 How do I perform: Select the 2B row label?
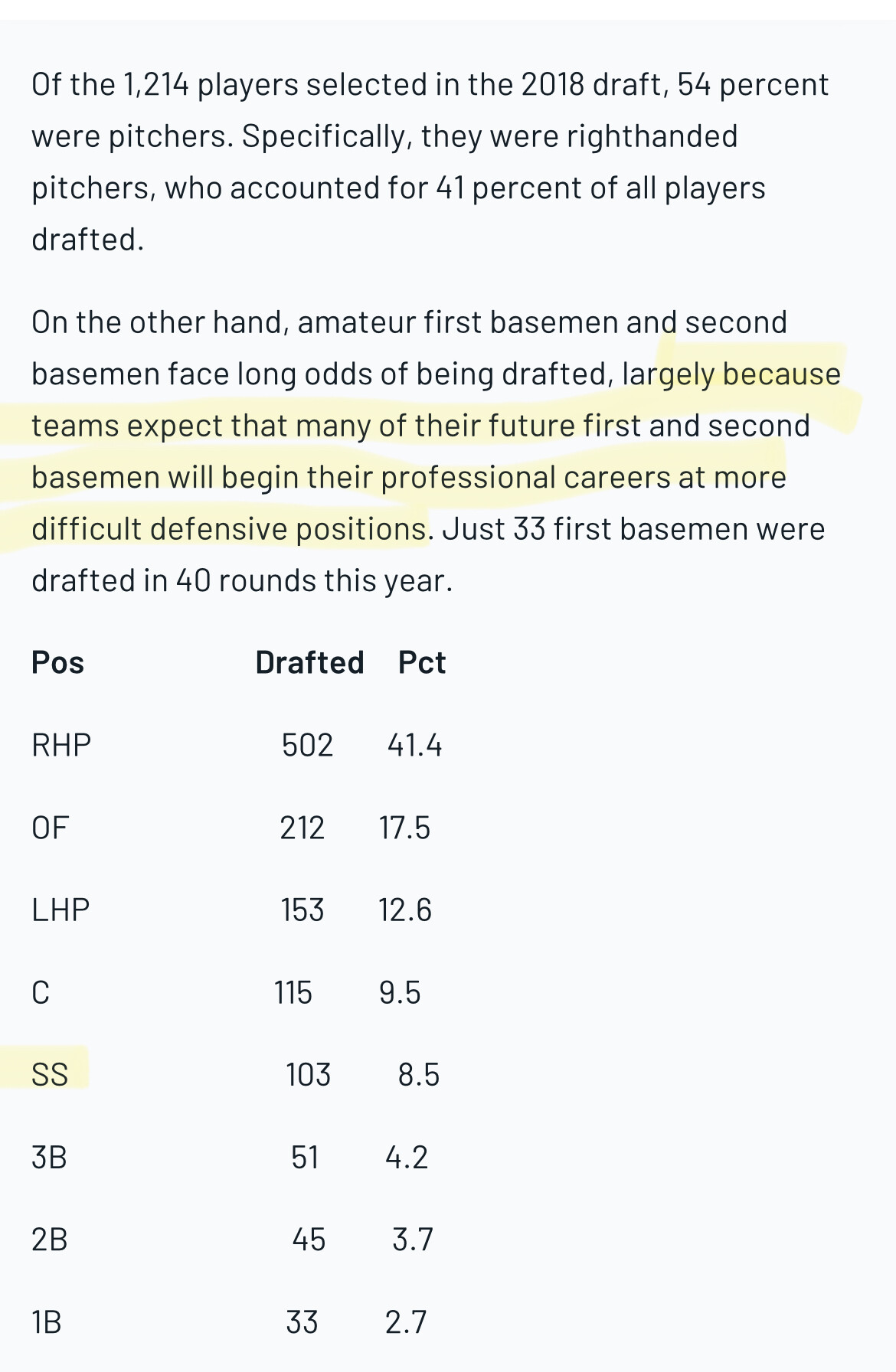pyautogui.click(x=49, y=1240)
